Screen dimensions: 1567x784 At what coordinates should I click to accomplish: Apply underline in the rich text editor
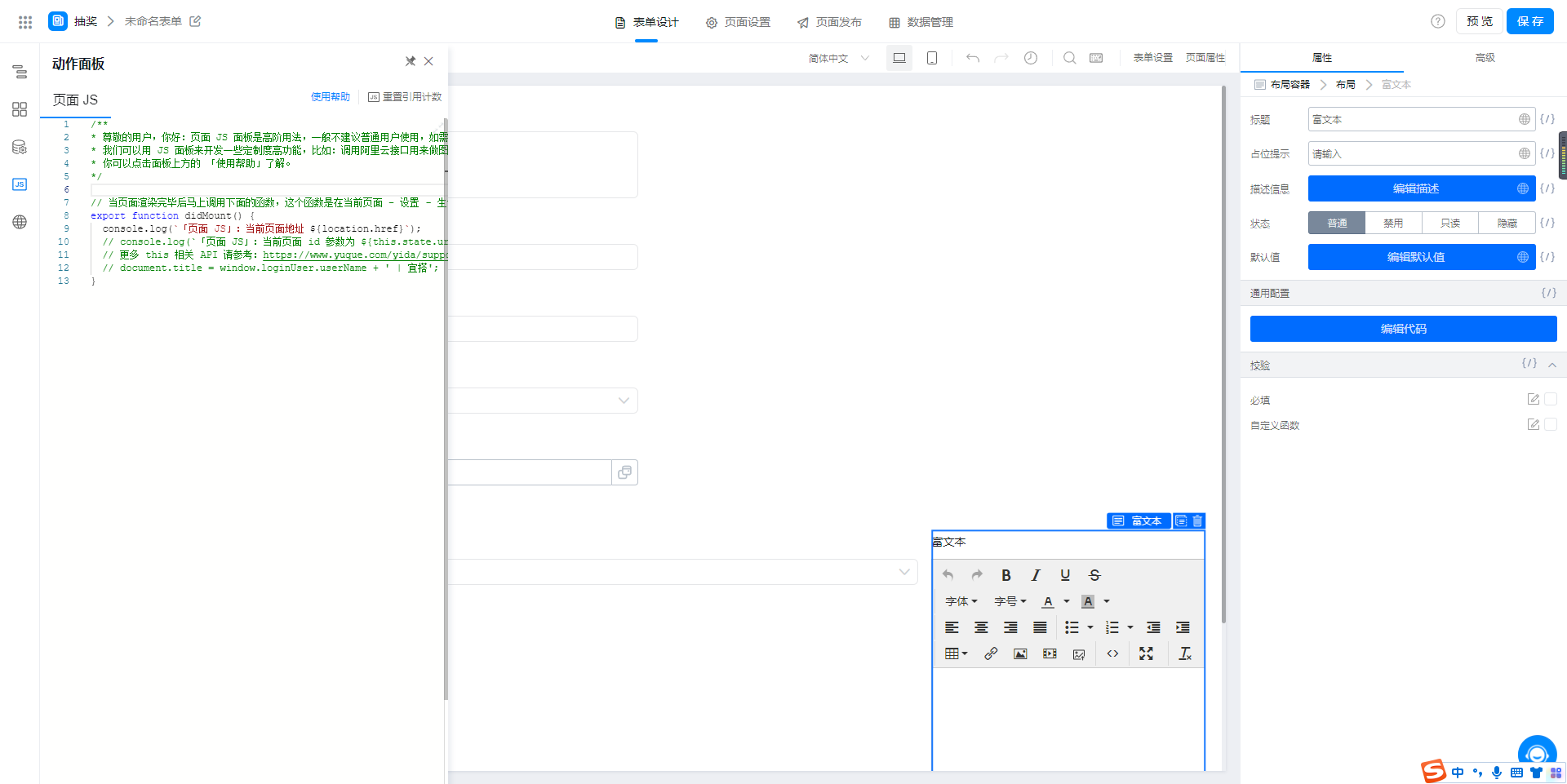coord(1065,575)
